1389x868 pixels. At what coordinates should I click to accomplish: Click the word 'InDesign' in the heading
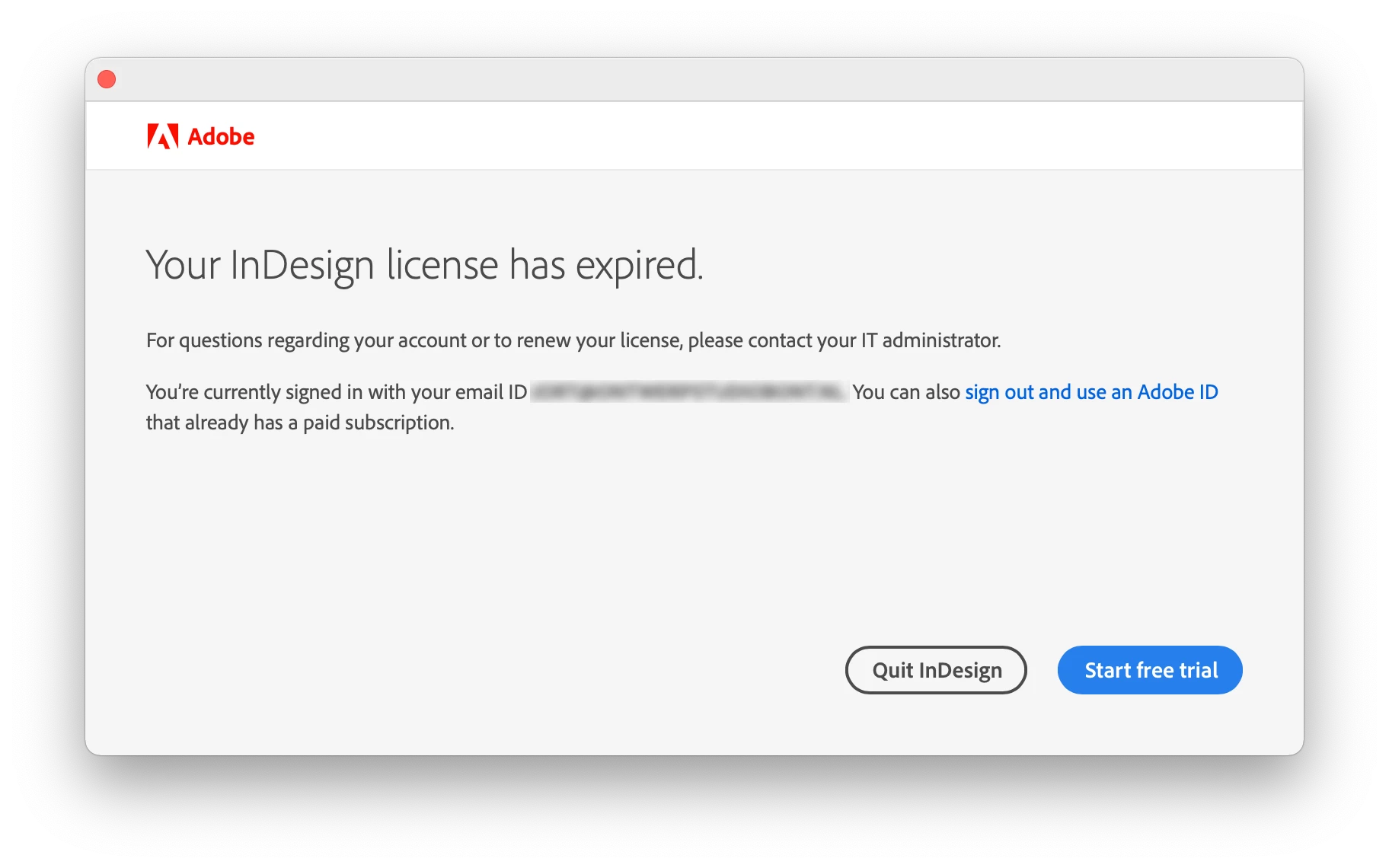[x=302, y=266]
